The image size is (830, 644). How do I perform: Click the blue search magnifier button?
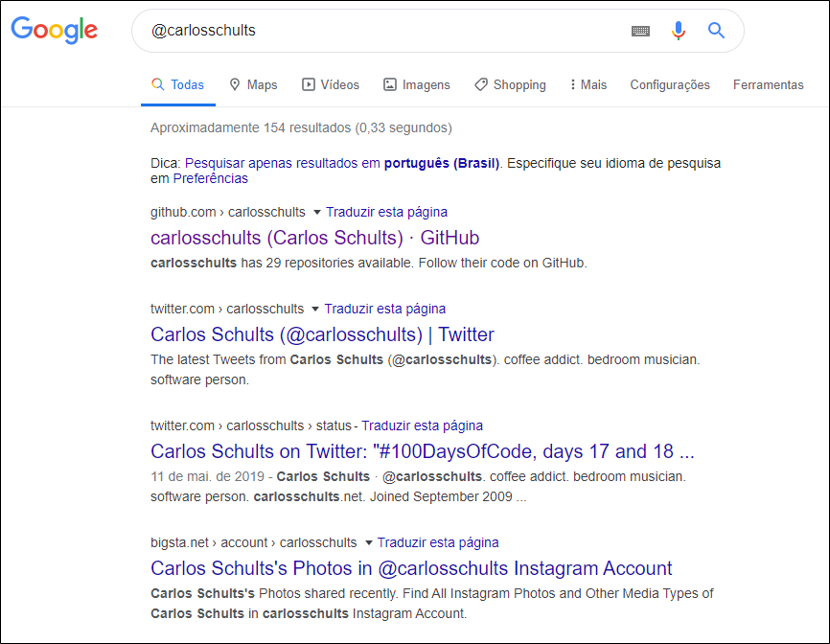pos(716,31)
